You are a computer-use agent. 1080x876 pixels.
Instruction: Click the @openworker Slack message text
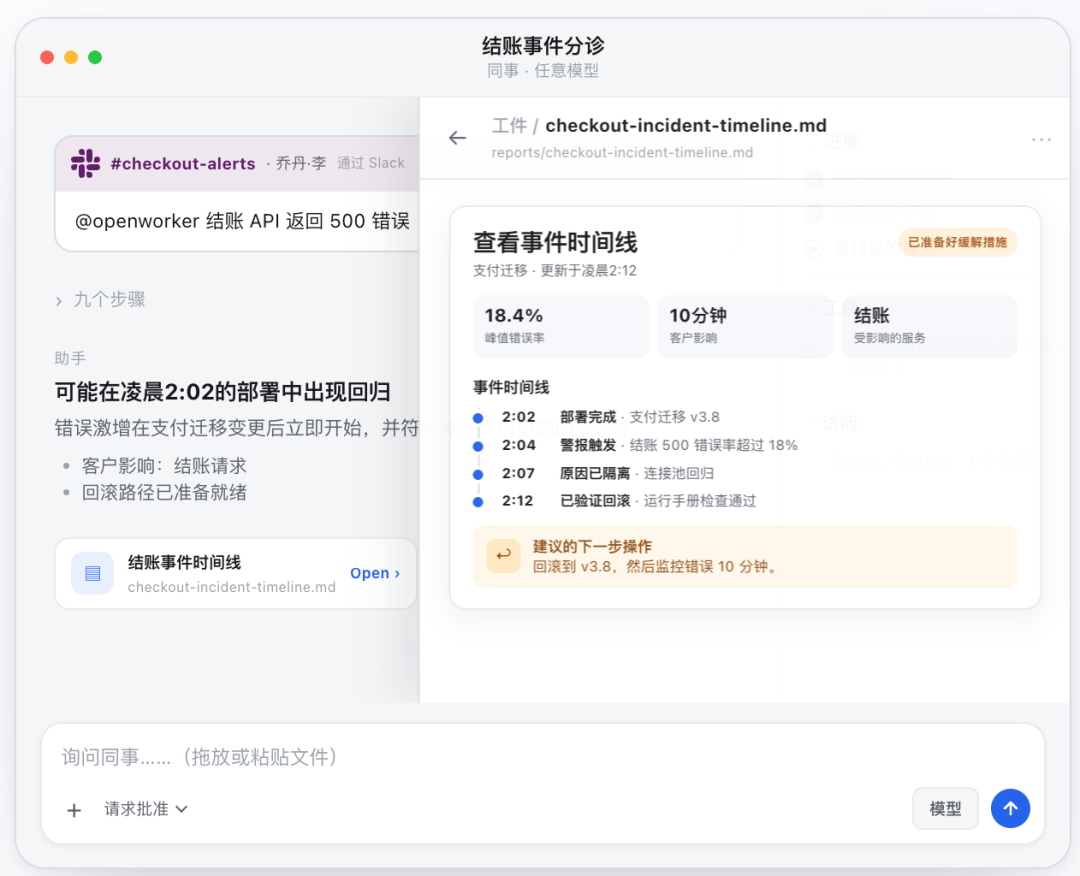(x=242, y=221)
